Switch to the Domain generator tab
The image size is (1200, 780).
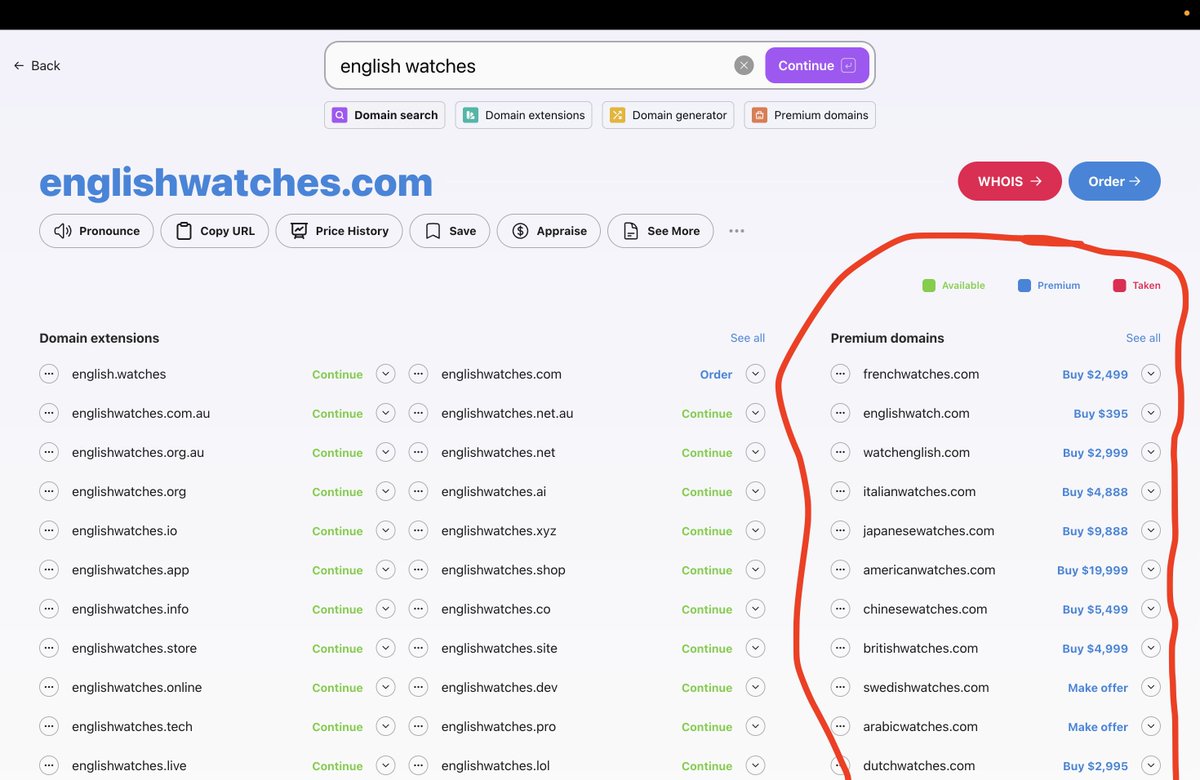pos(668,115)
